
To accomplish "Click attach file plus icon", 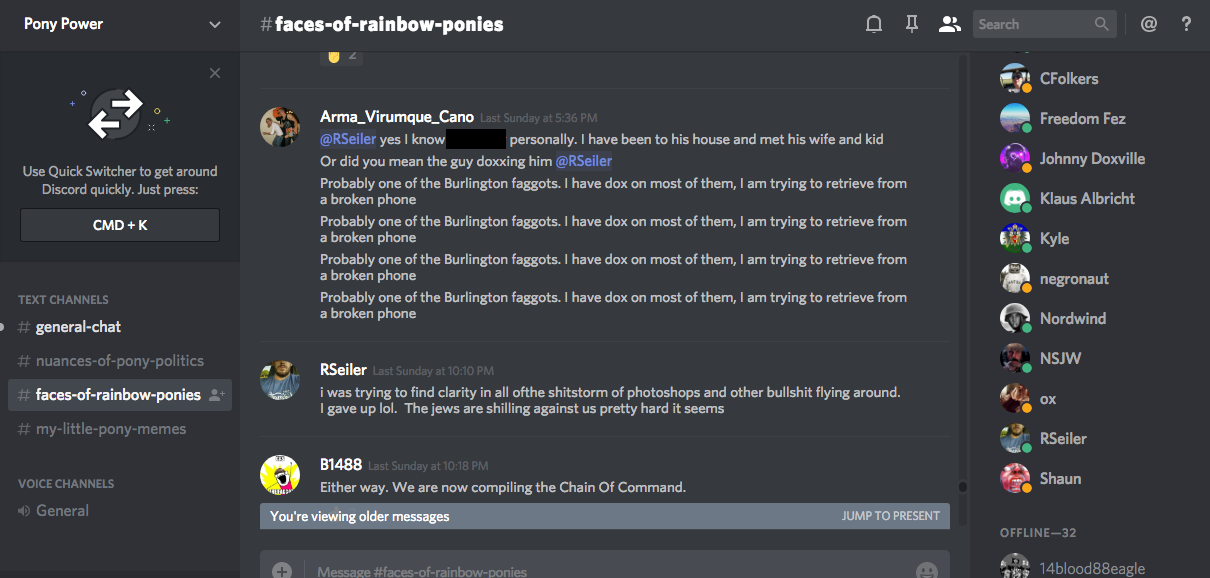I will (282, 570).
